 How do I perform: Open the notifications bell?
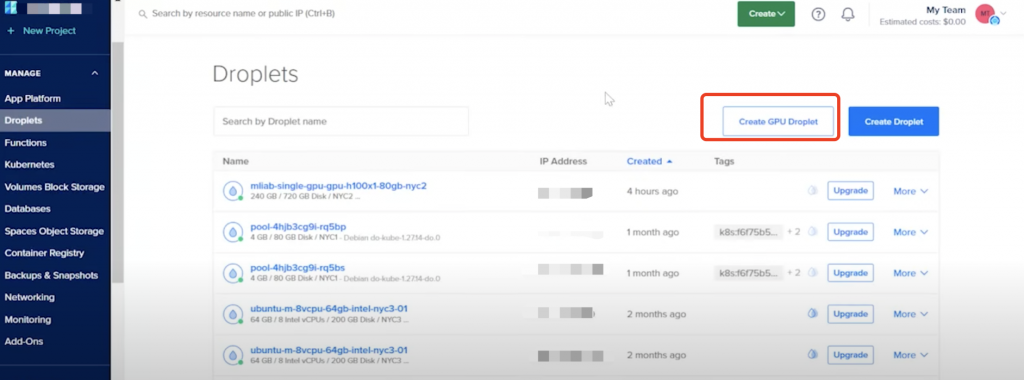[x=848, y=14]
